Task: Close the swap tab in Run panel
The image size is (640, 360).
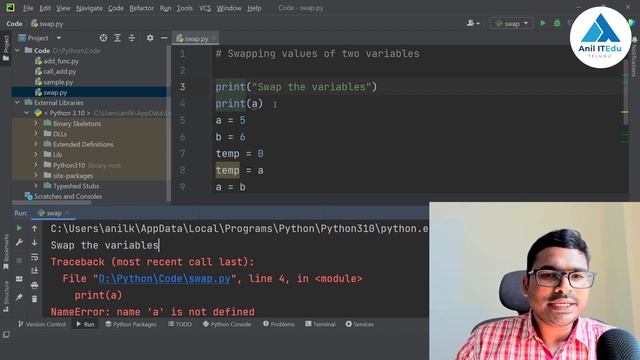Action: click(67, 213)
